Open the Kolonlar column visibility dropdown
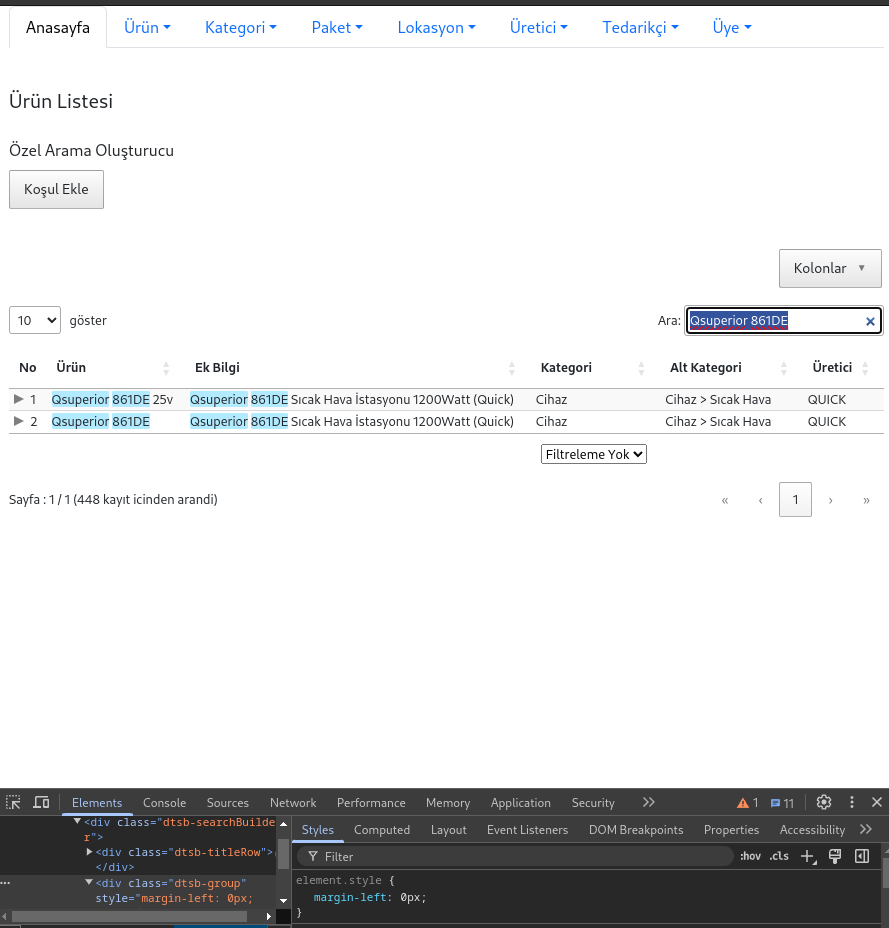This screenshot has width=889, height=928. coord(829,268)
